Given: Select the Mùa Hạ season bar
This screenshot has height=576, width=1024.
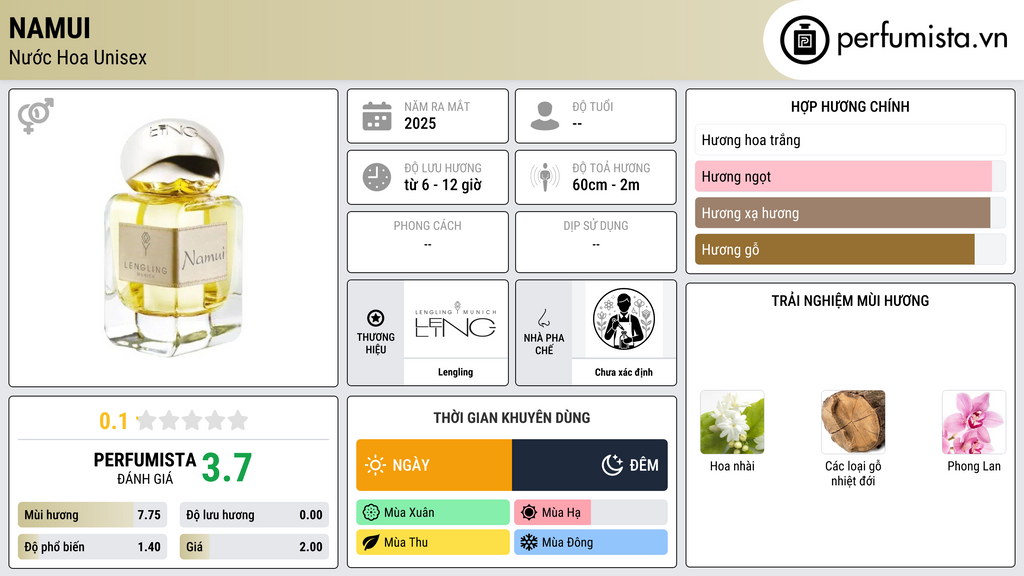Looking at the screenshot, I should click(591, 513).
